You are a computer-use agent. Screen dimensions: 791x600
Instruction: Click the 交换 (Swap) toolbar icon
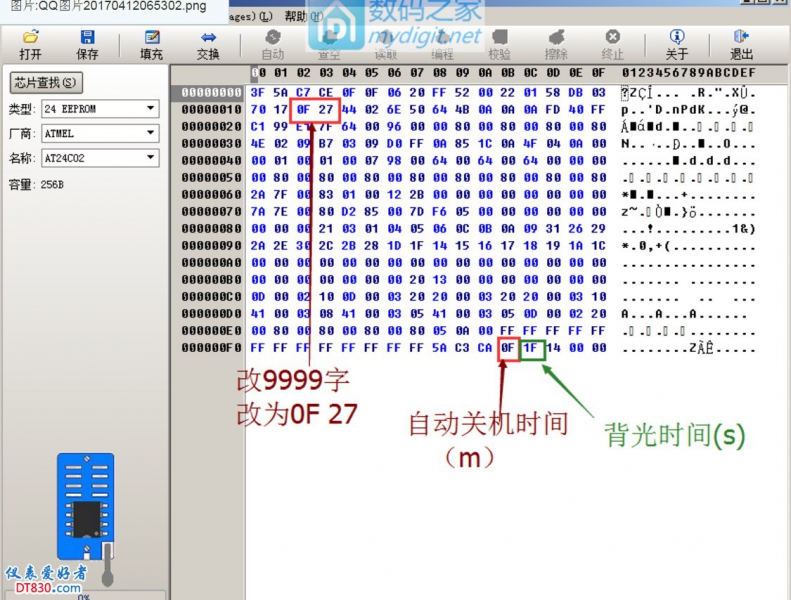click(x=208, y=45)
